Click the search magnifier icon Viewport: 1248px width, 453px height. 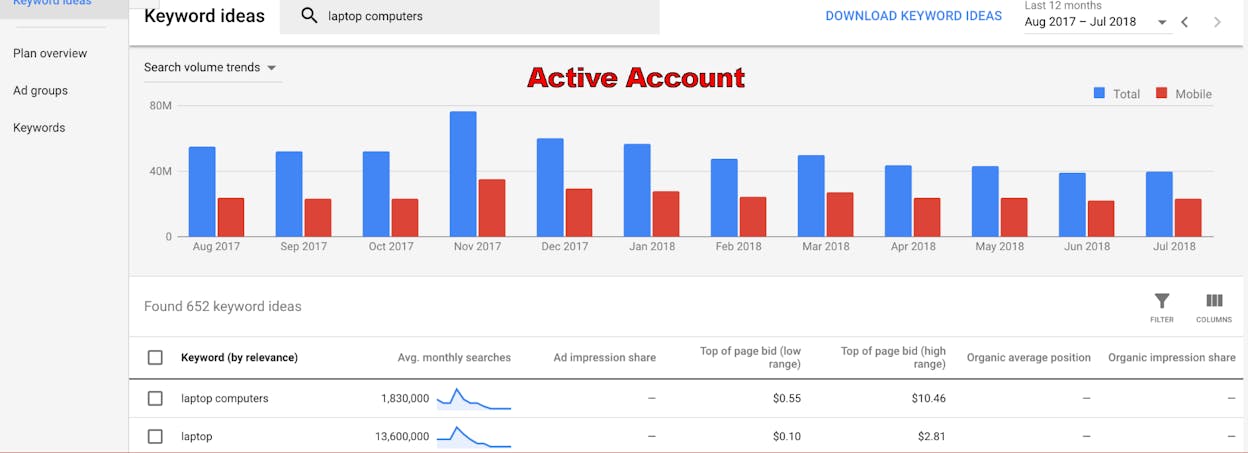pyautogui.click(x=309, y=16)
